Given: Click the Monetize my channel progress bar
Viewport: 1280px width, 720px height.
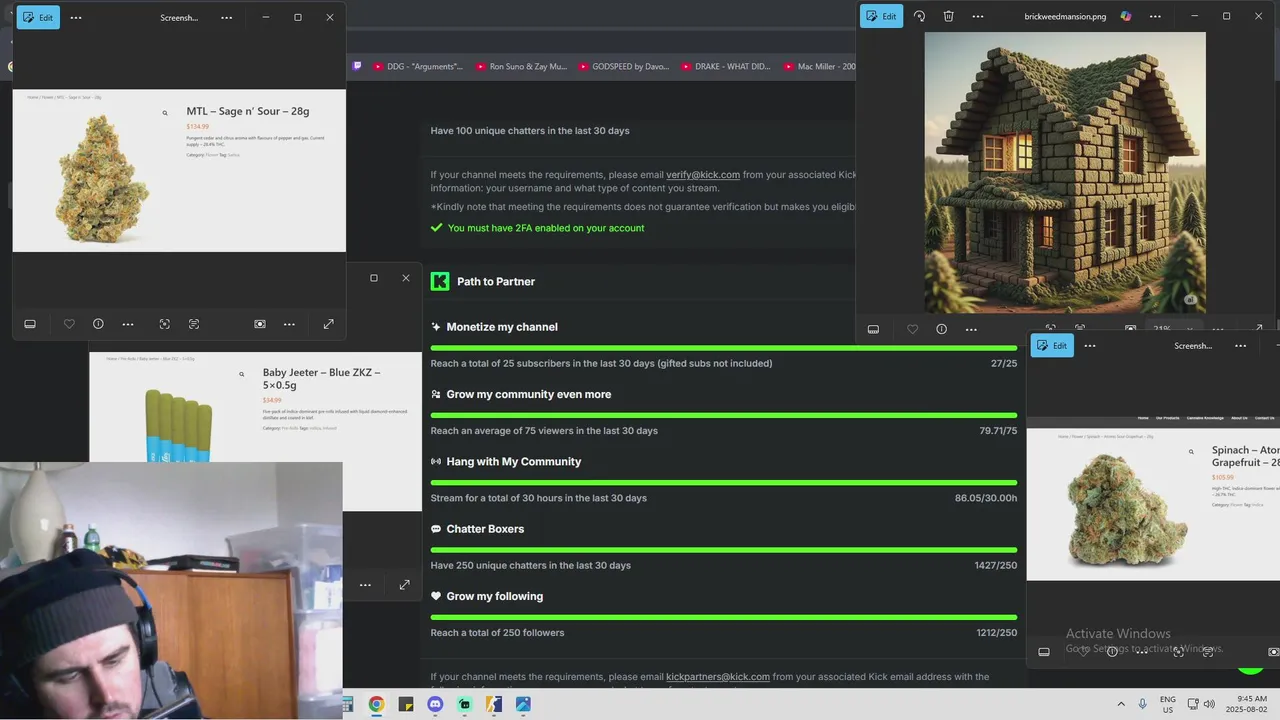Looking at the screenshot, I should click(724, 348).
